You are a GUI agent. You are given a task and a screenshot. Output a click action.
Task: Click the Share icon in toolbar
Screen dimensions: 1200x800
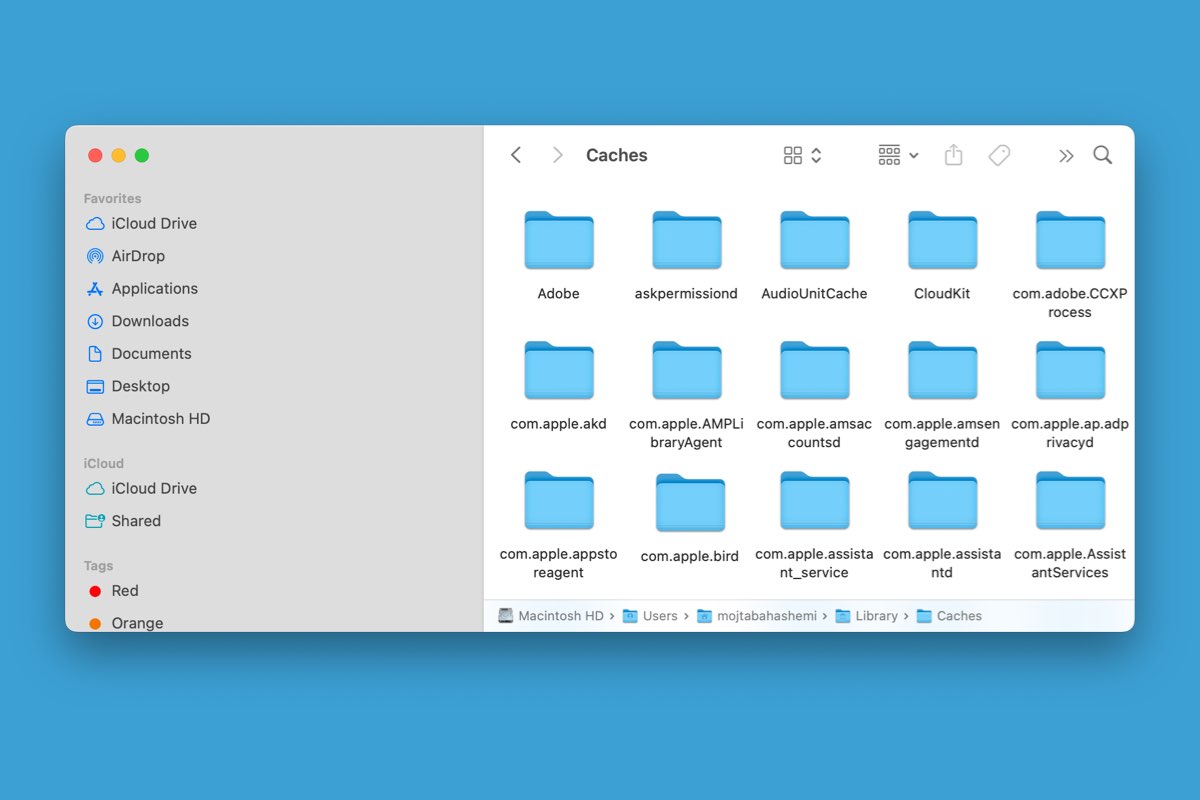pyautogui.click(x=953, y=155)
